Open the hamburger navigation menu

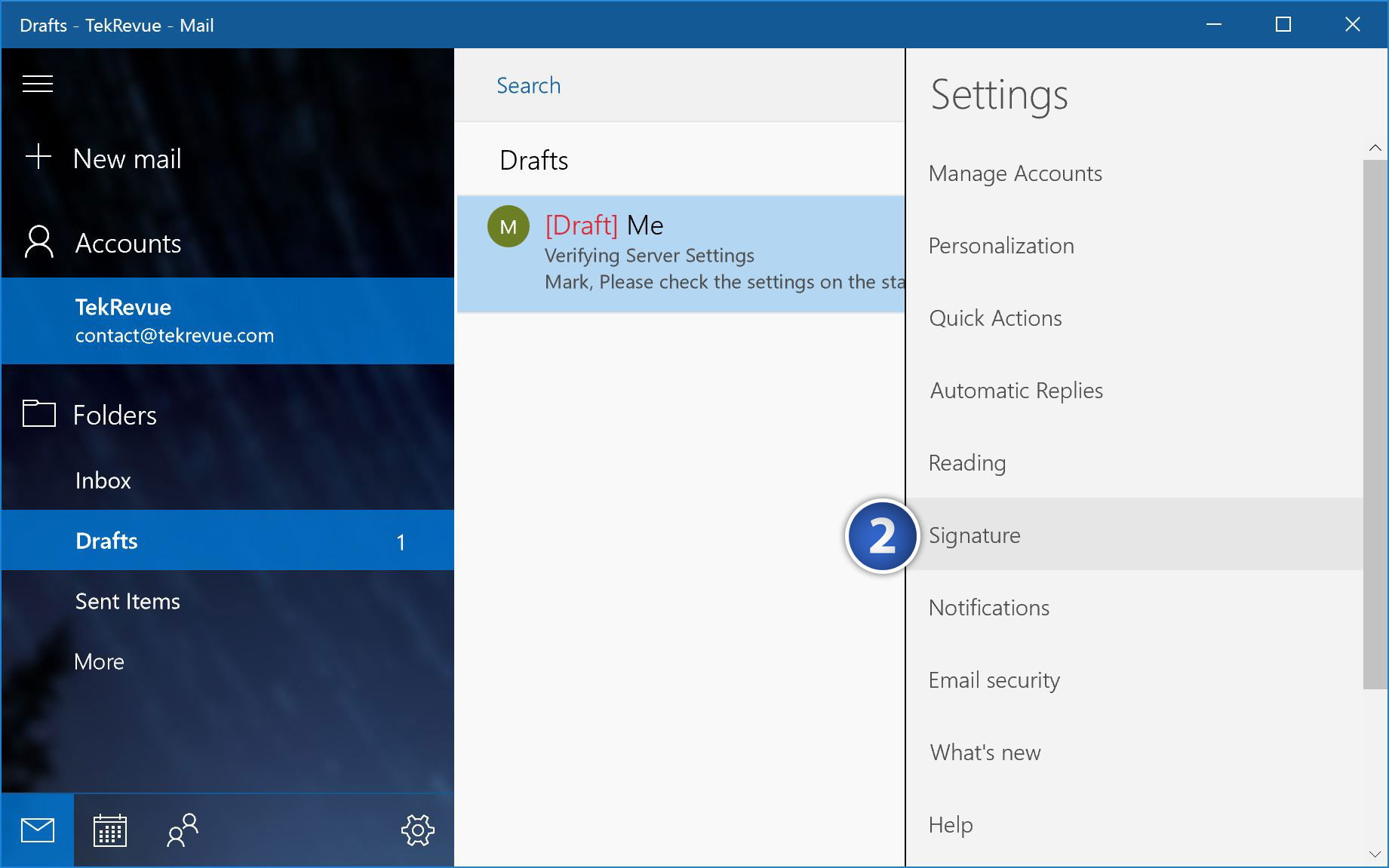pos(38,84)
